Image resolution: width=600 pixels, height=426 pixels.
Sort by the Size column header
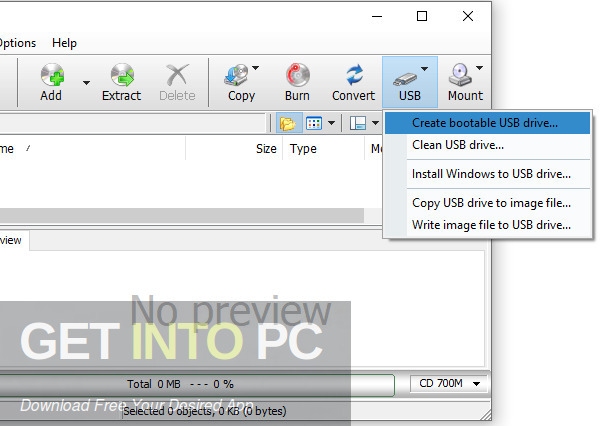tap(234, 149)
